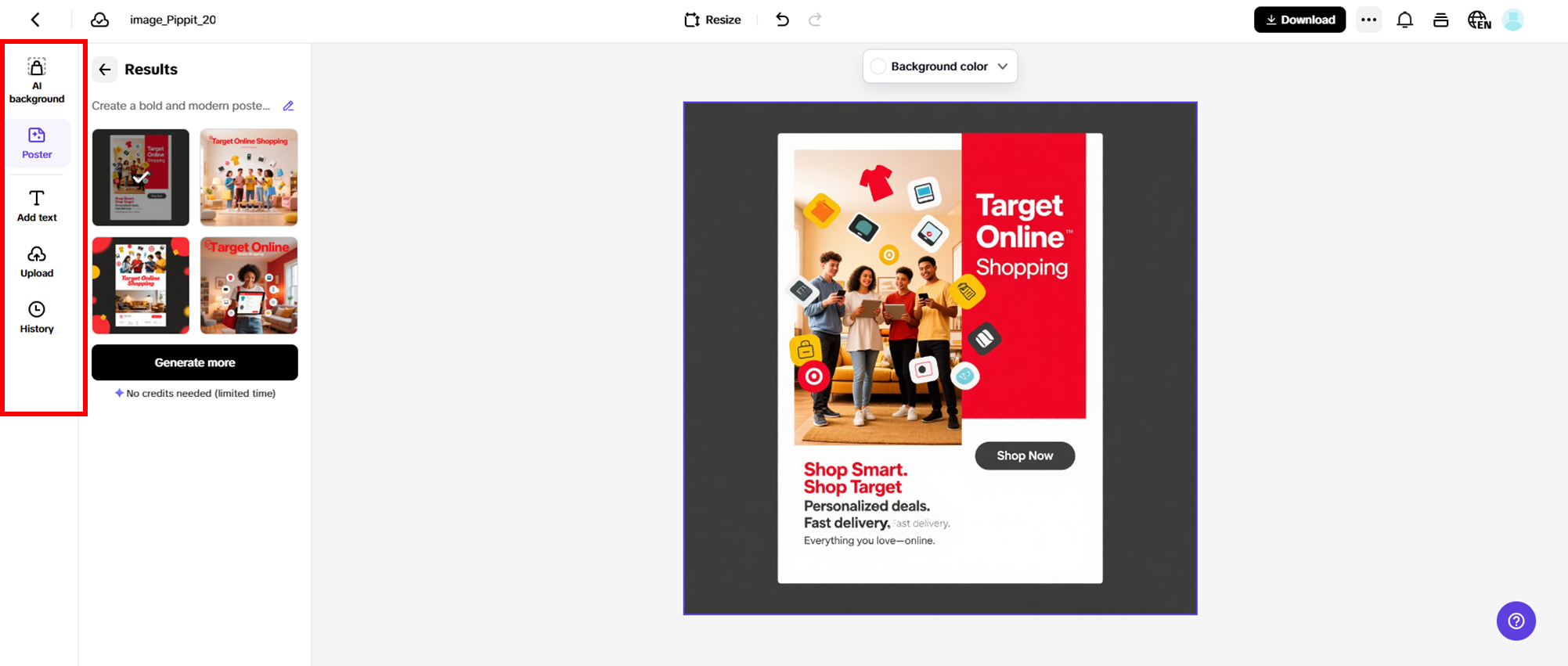Click the 'Results' panel heading

pos(151,70)
